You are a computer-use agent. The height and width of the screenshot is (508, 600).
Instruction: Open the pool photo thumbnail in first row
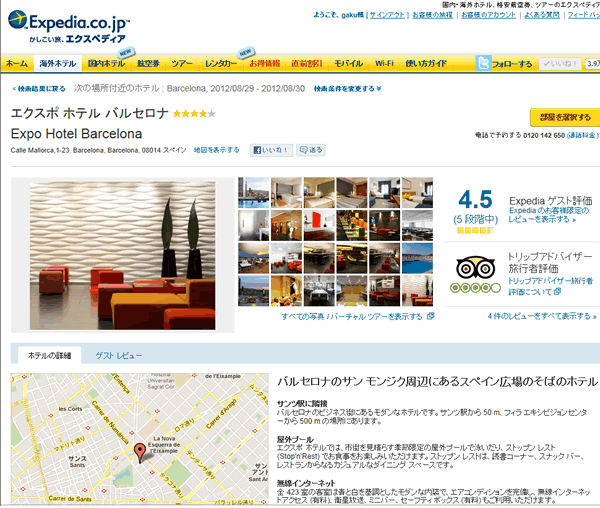(253, 193)
